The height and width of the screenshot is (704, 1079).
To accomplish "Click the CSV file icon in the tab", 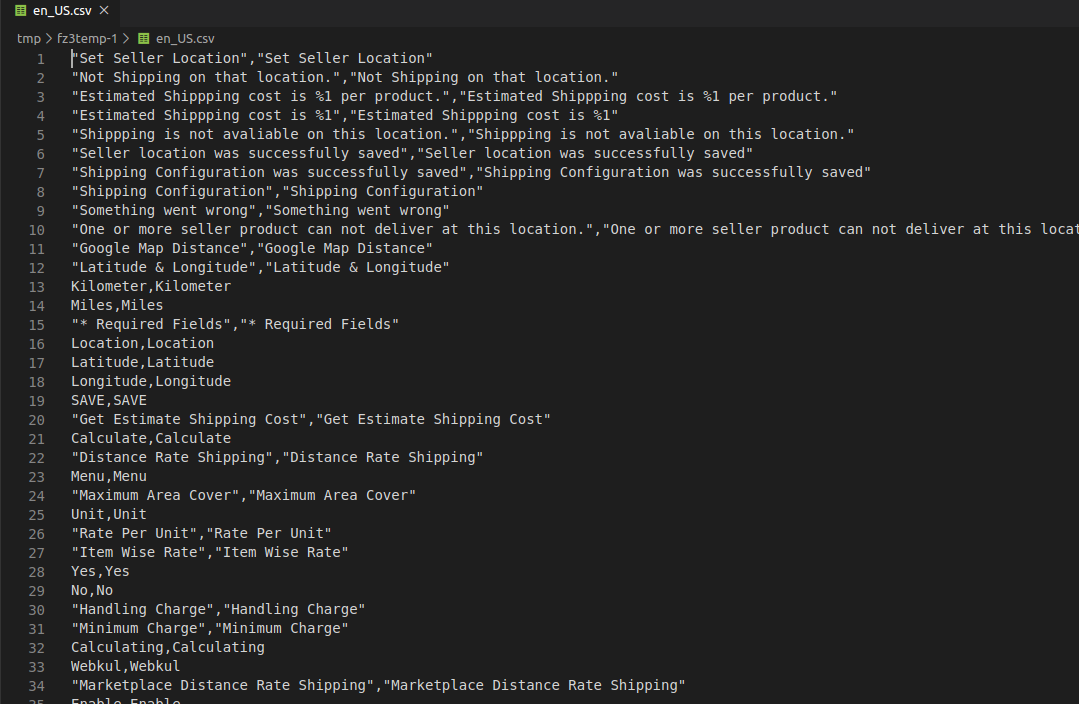I will [x=20, y=10].
